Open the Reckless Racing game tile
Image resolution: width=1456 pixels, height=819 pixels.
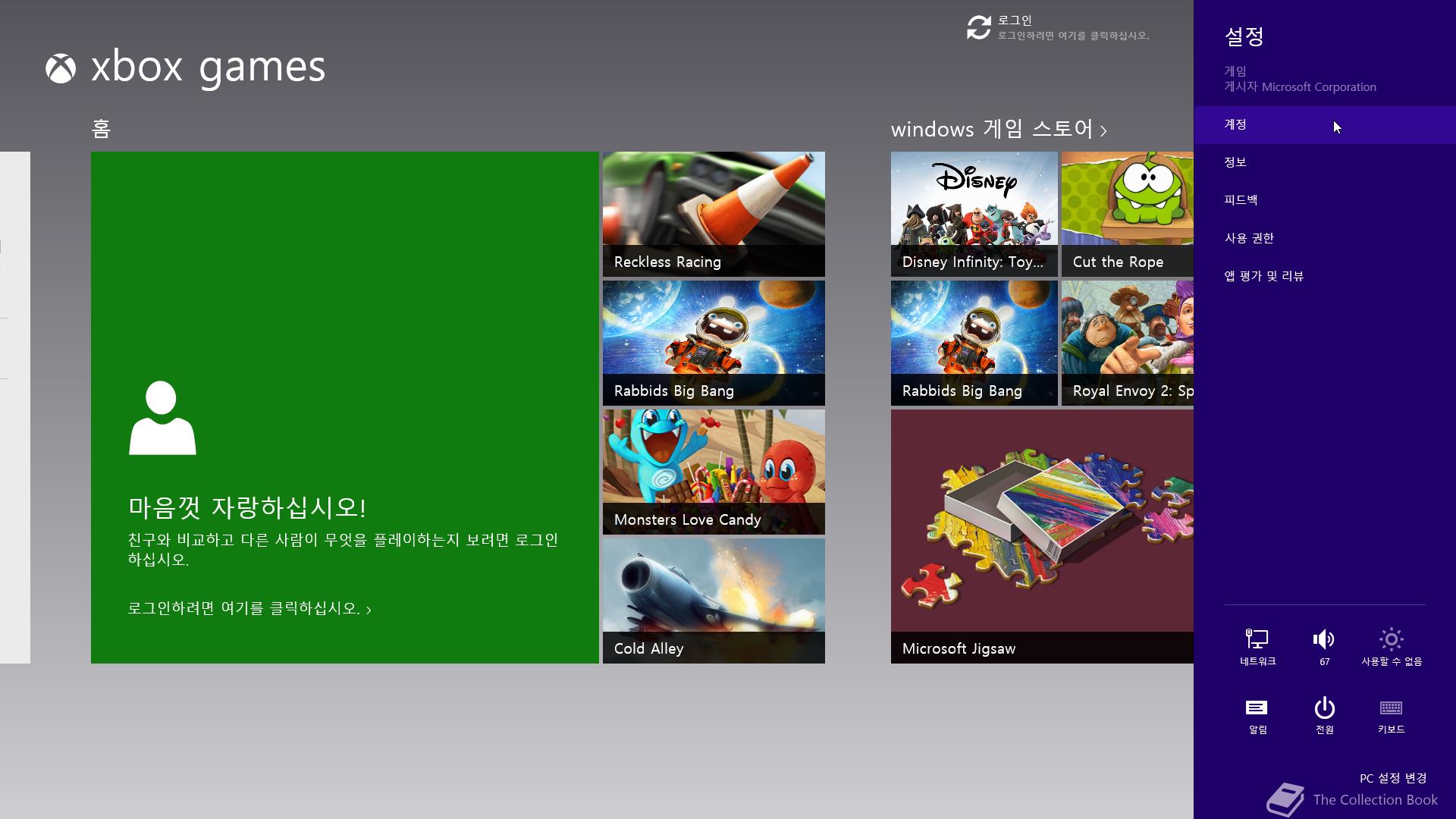[x=714, y=214]
